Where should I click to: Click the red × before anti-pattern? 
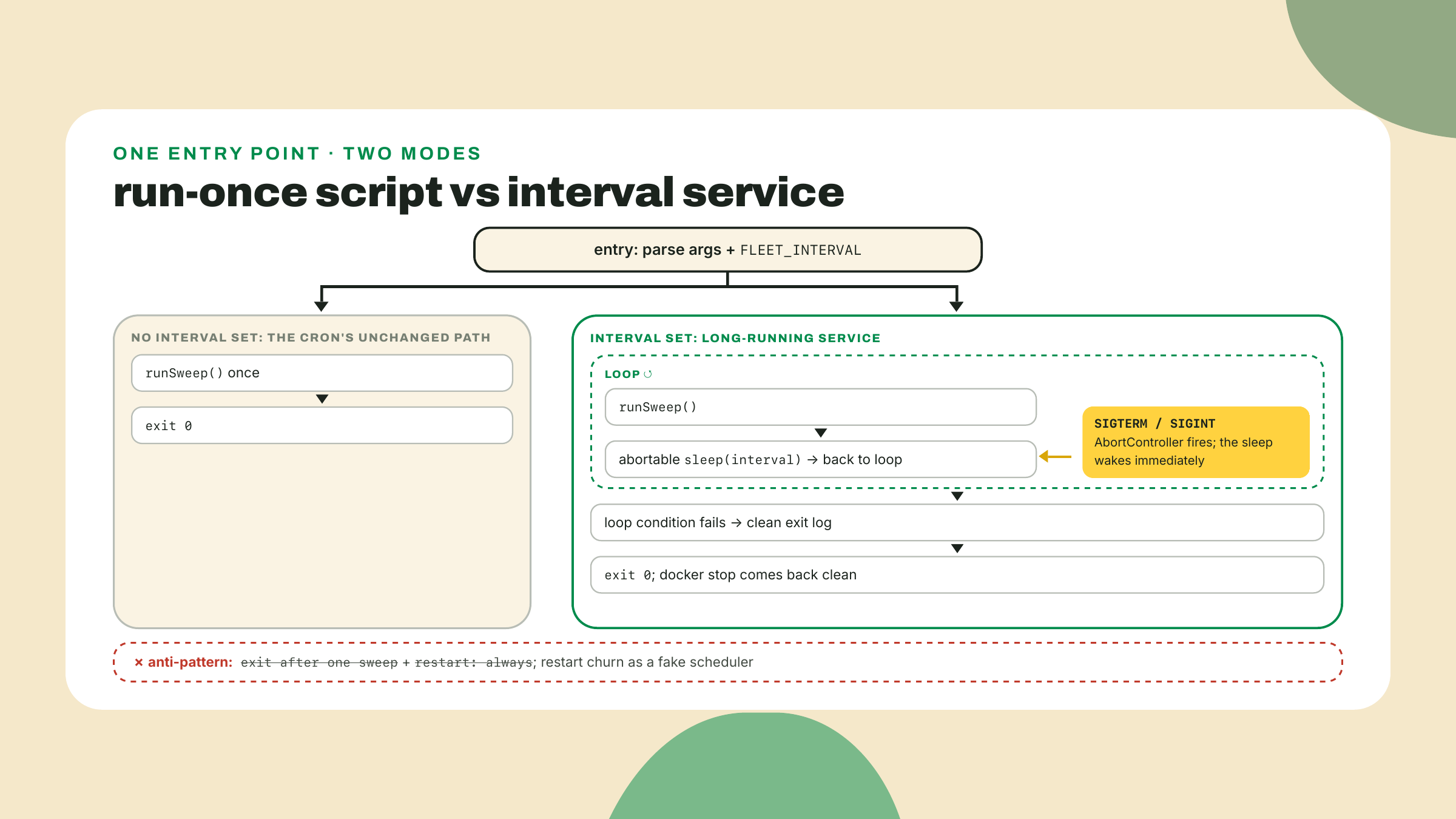pos(139,662)
